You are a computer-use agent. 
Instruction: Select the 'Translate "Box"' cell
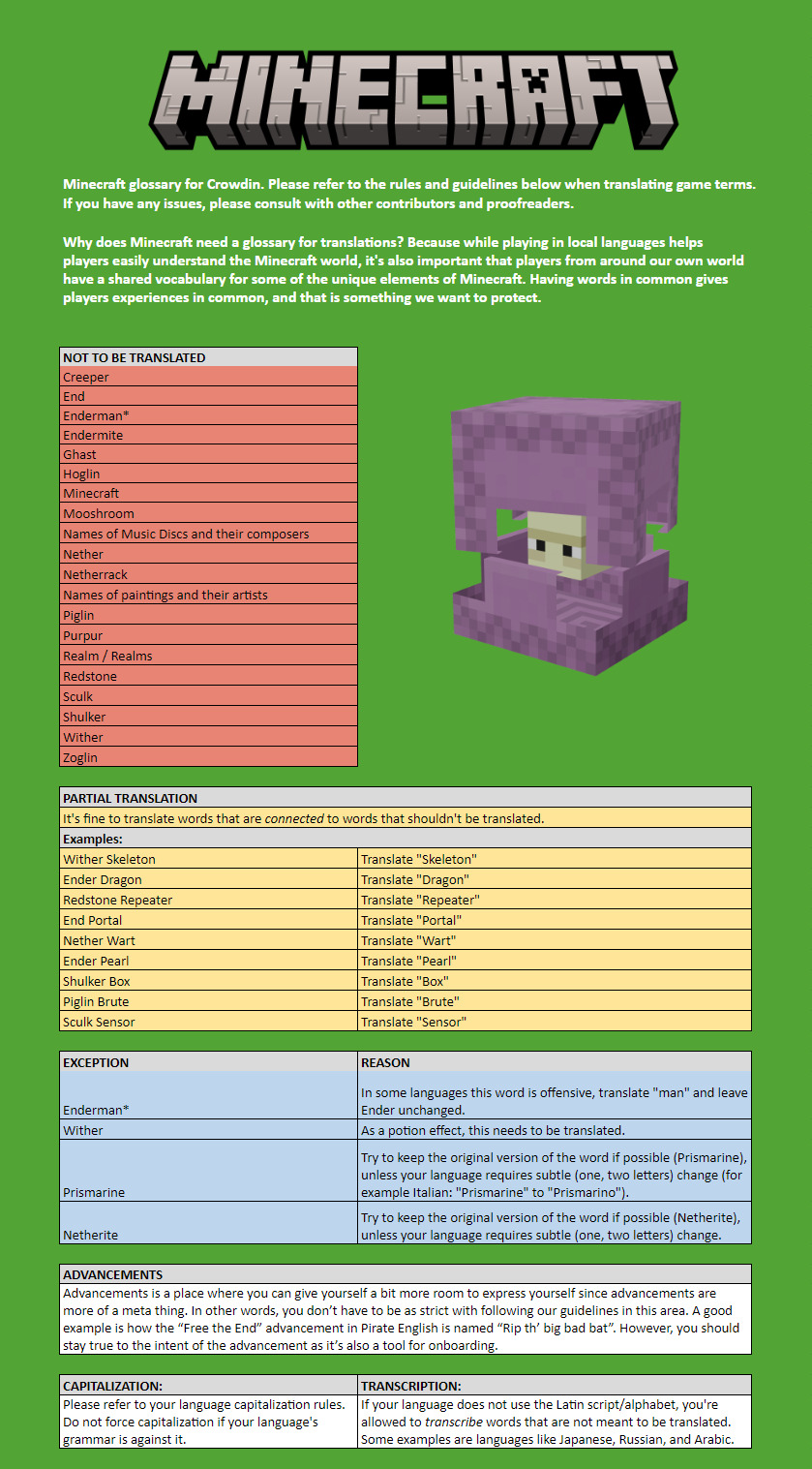[555, 981]
